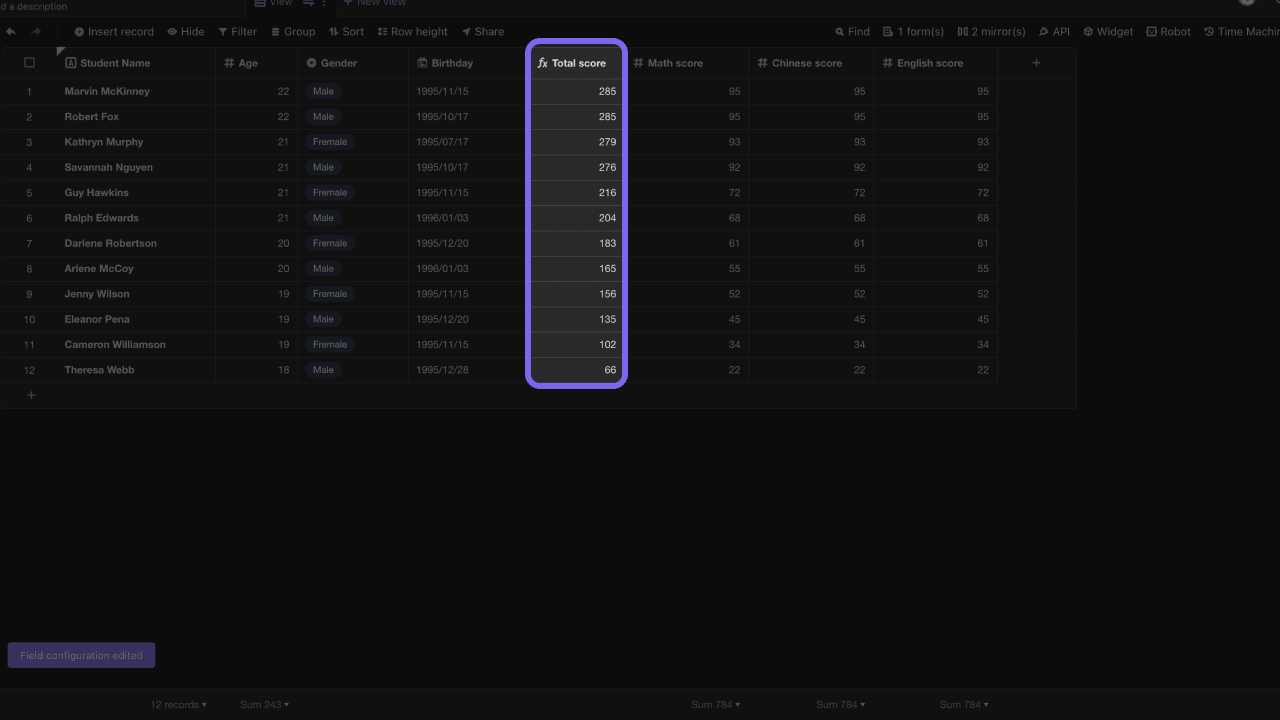This screenshot has height=720, width=1280.
Task: Select the Eleanor Pena name cell
Action: (x=136, y=319)
